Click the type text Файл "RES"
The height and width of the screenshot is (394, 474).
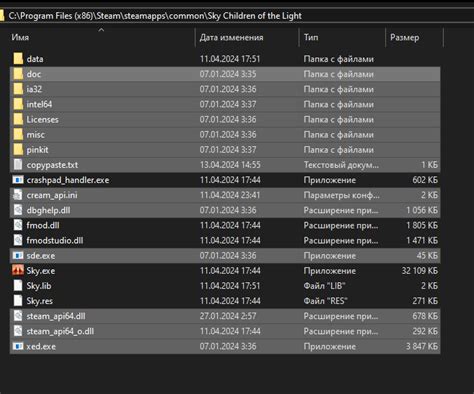click(326, 301)
